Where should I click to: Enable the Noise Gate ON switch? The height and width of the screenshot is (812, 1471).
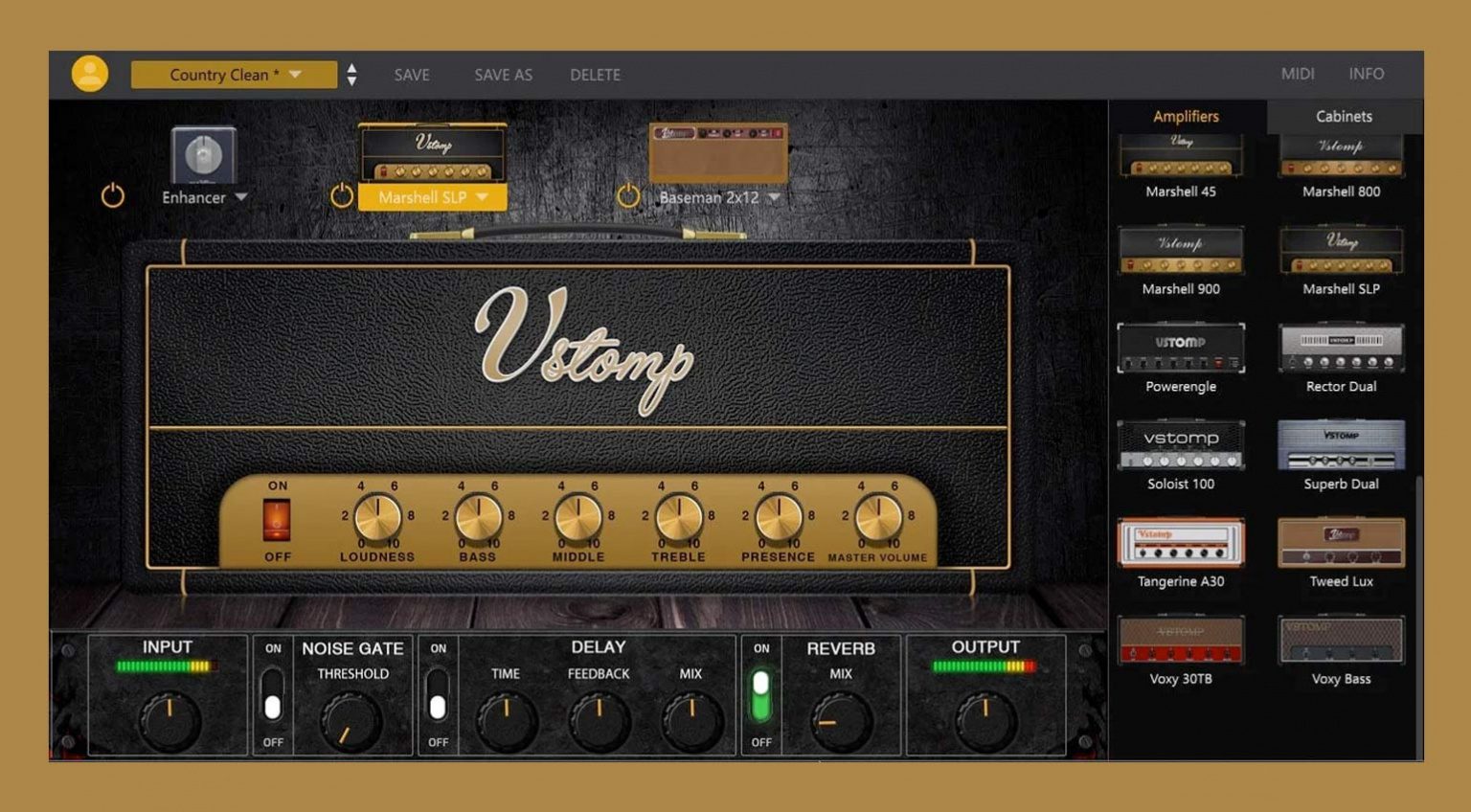click(272, 691)
